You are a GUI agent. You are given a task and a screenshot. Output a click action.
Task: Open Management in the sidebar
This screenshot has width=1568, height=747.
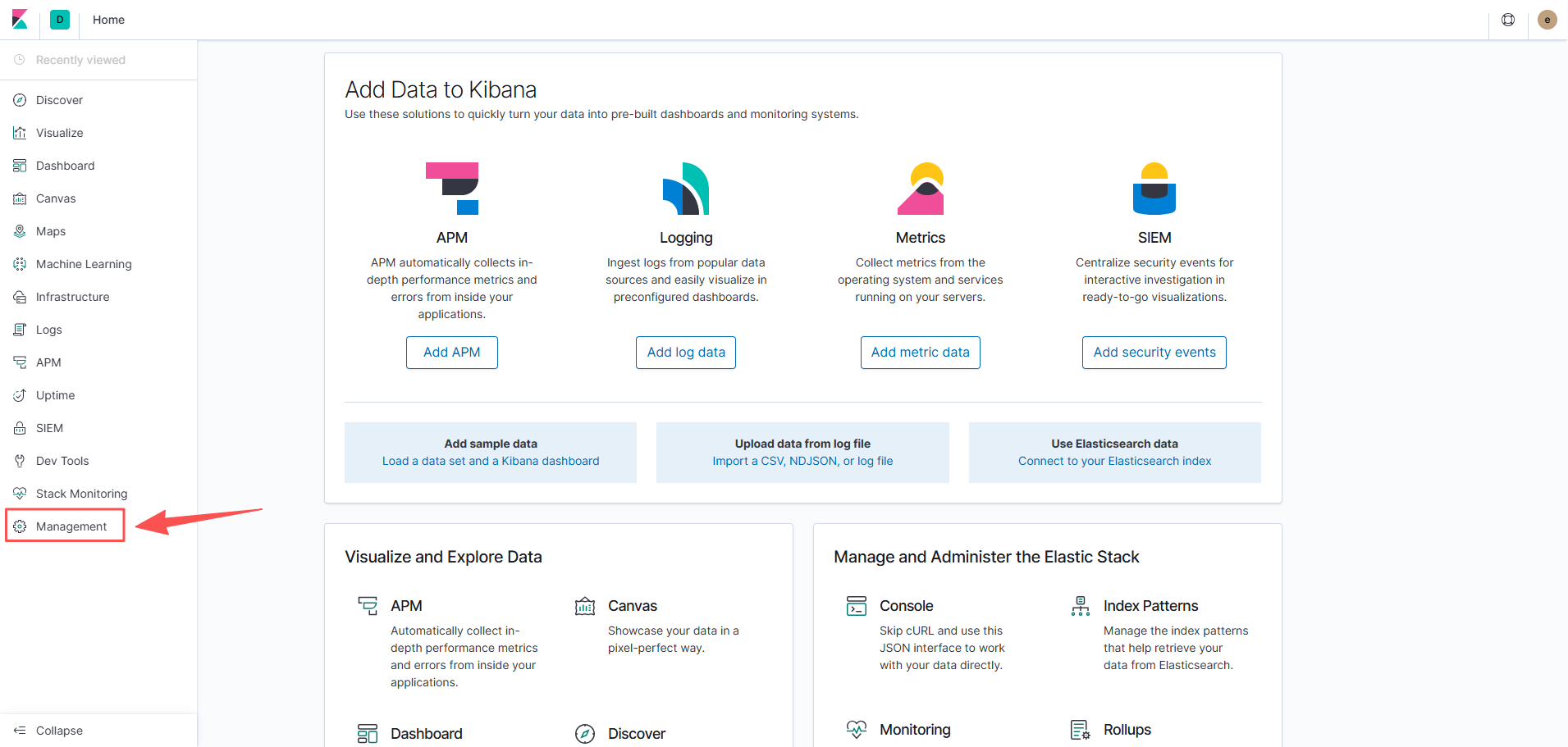71,526
